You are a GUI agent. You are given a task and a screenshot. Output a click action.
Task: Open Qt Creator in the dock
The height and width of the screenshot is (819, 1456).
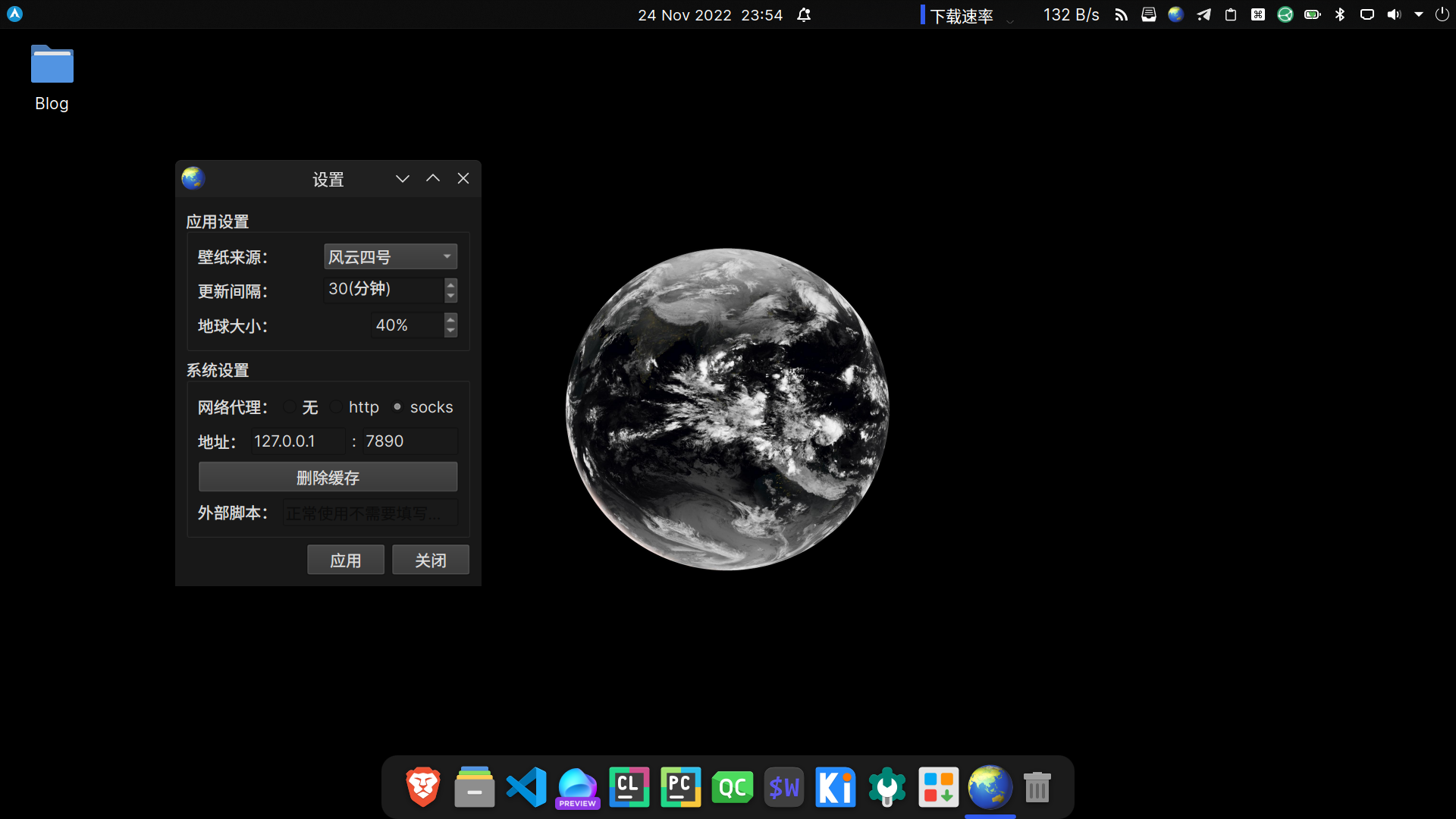(x=732, y=786)
